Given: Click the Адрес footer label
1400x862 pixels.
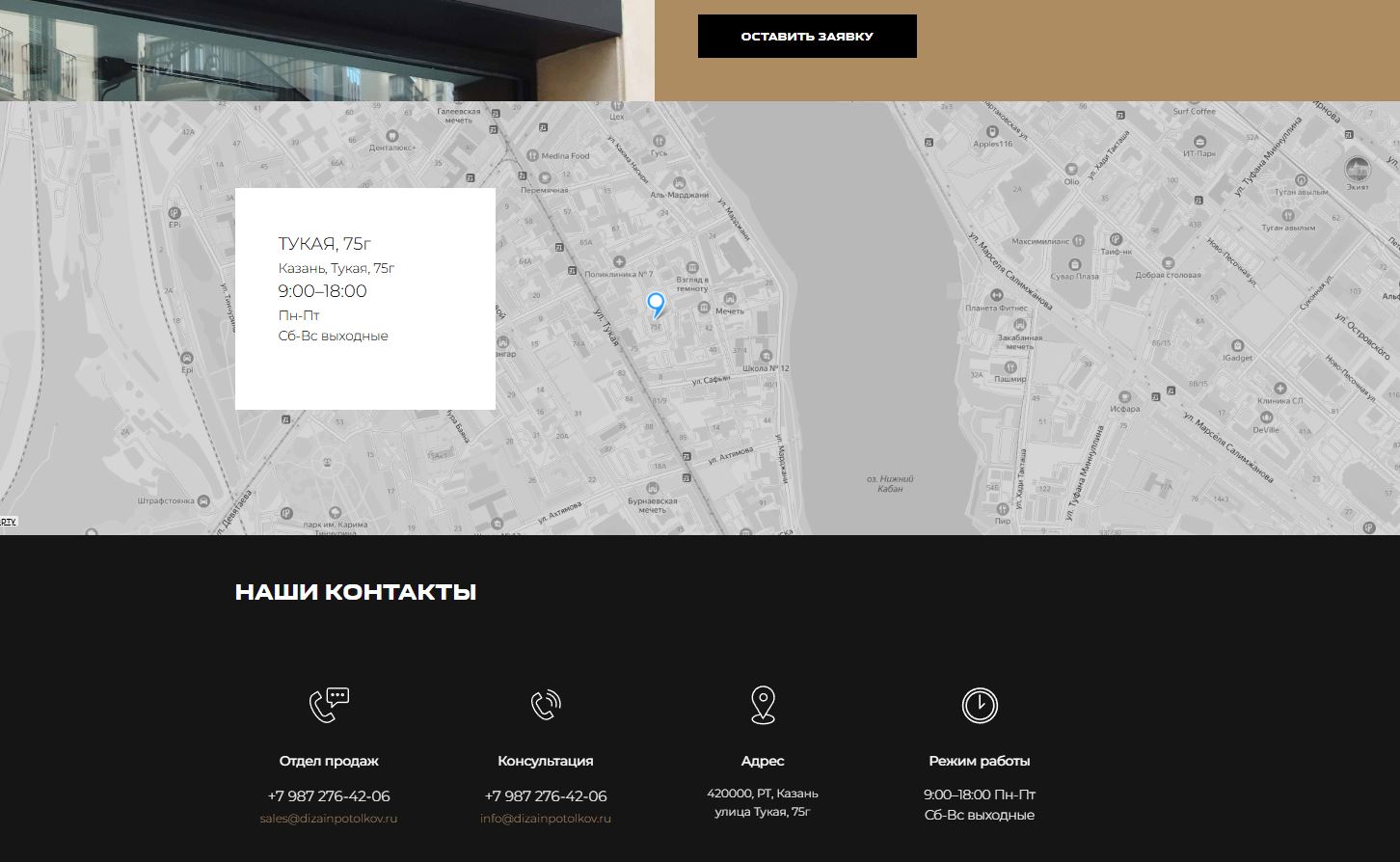Looking at the screenshot, I should [x=763, y=761].
